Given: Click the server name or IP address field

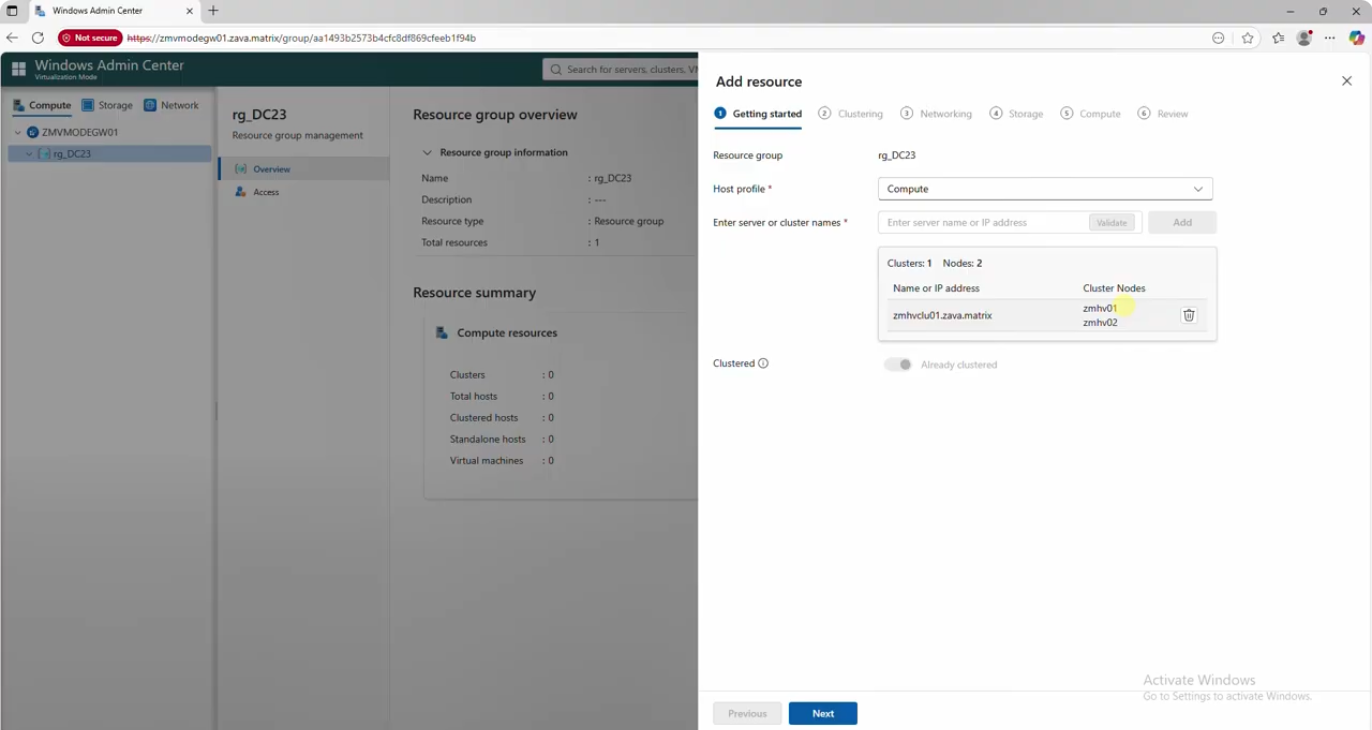Looking at the screenshot, I should point(975,222).
